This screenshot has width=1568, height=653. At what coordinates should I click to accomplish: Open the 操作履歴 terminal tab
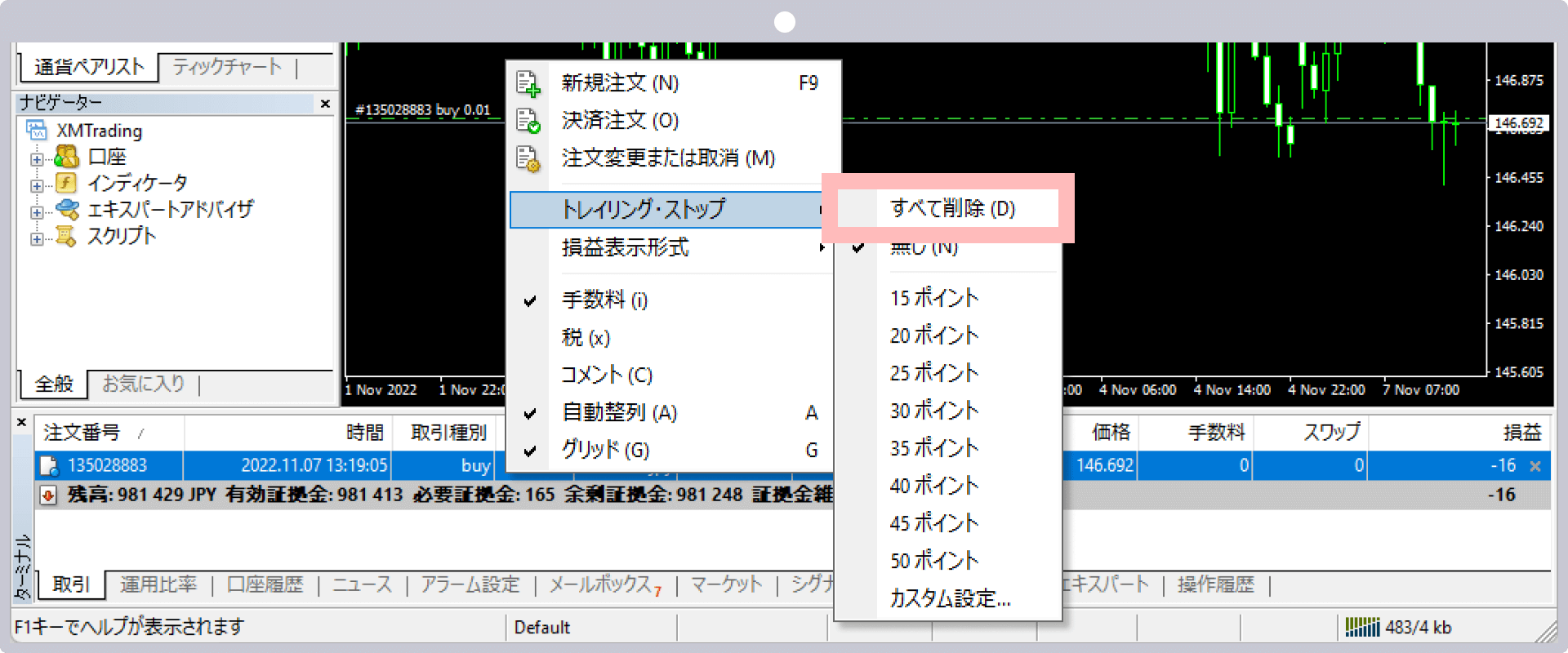point(1215,584)
